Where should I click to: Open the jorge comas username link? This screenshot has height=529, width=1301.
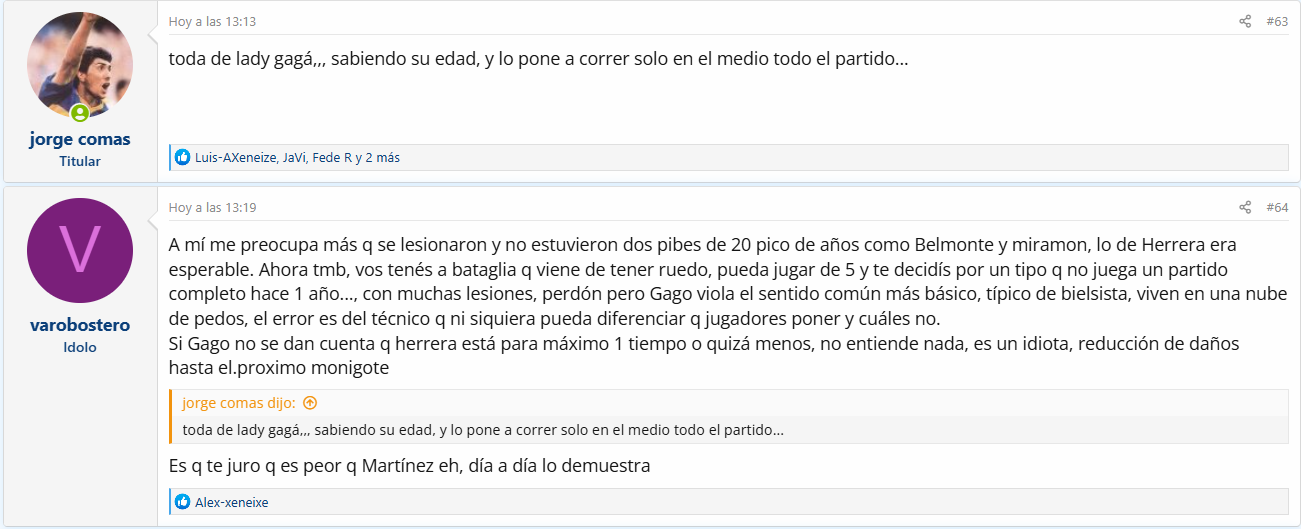pyautogui.click(x=80, y=139)
